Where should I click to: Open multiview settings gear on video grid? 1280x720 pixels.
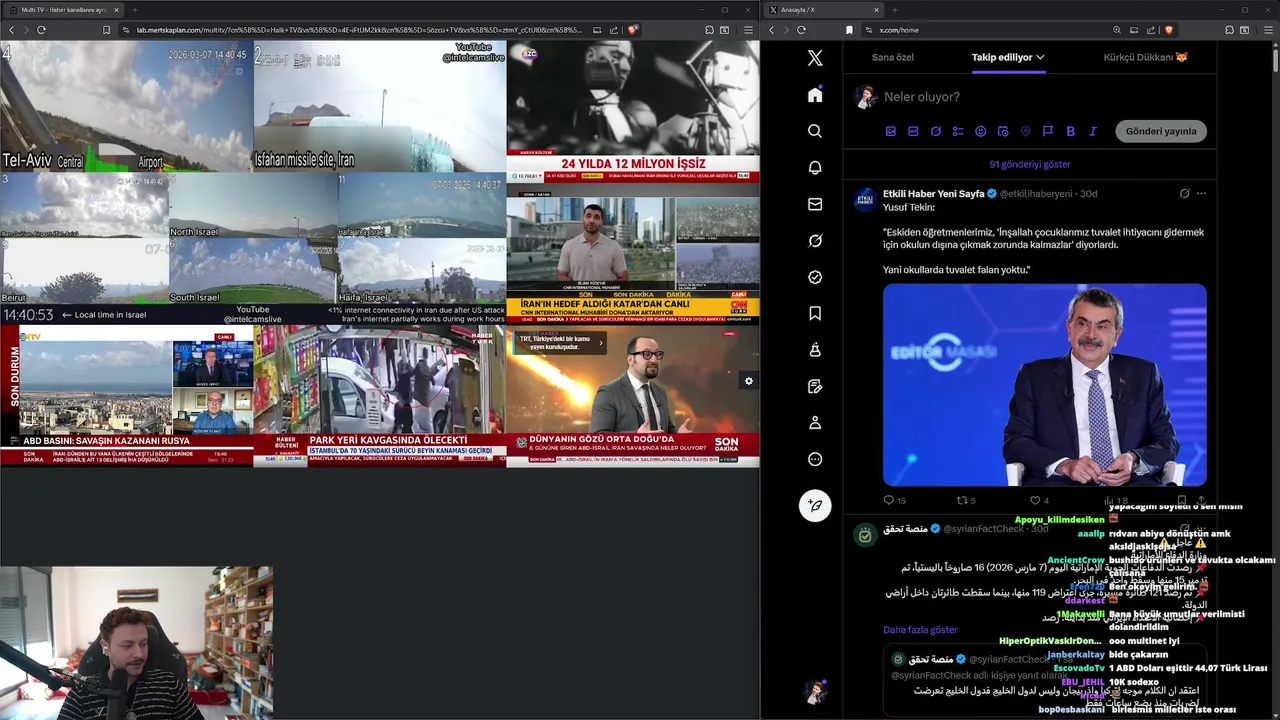(x=748, y=381)
